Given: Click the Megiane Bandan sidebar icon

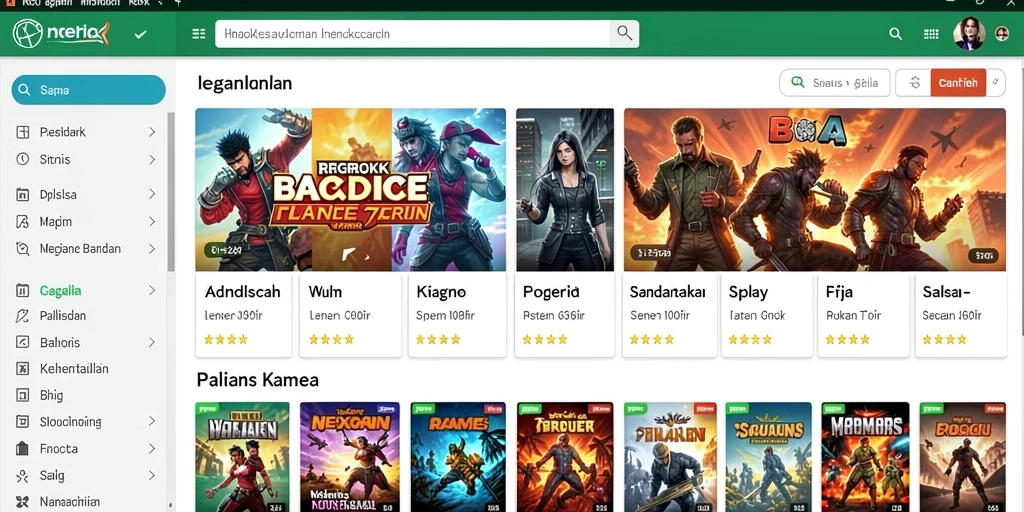Looking at the screenshot, I should coord(23,248).
